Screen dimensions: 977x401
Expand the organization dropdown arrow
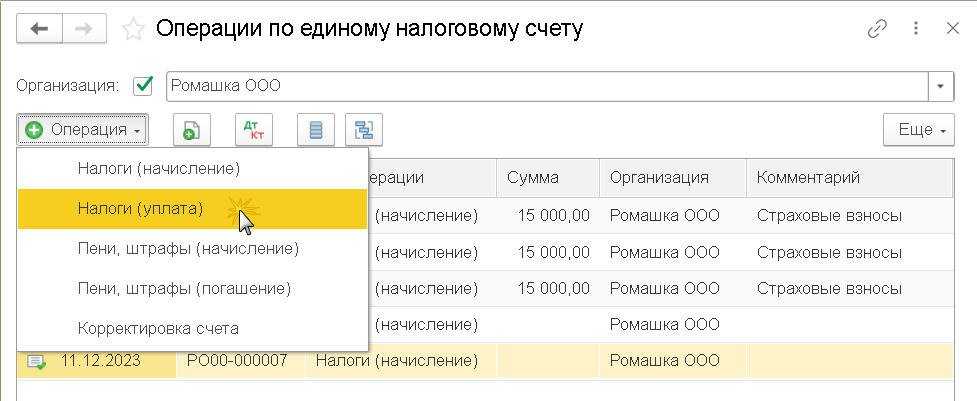click(941, 87)
